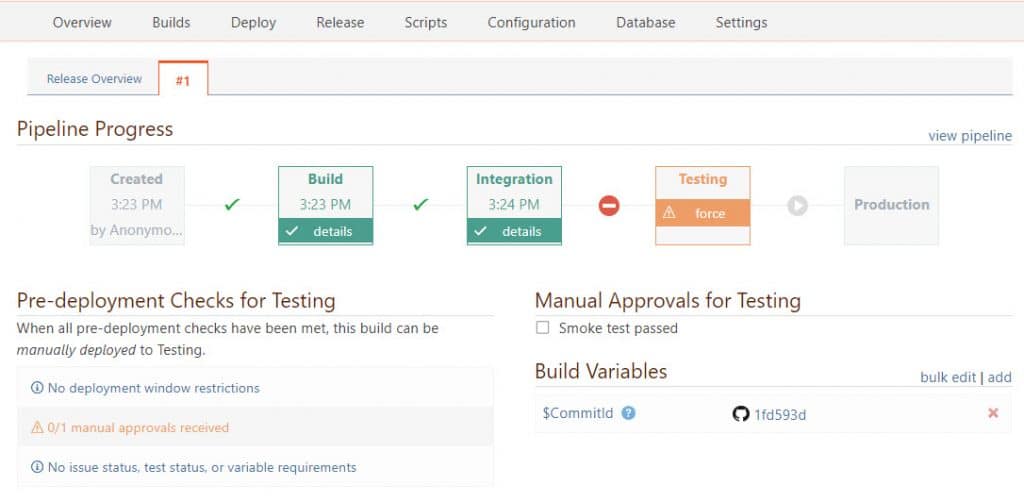The width and height of the screenshot is (1024, 502).
Task: Open the Database menu item
Action: [645, 22]
